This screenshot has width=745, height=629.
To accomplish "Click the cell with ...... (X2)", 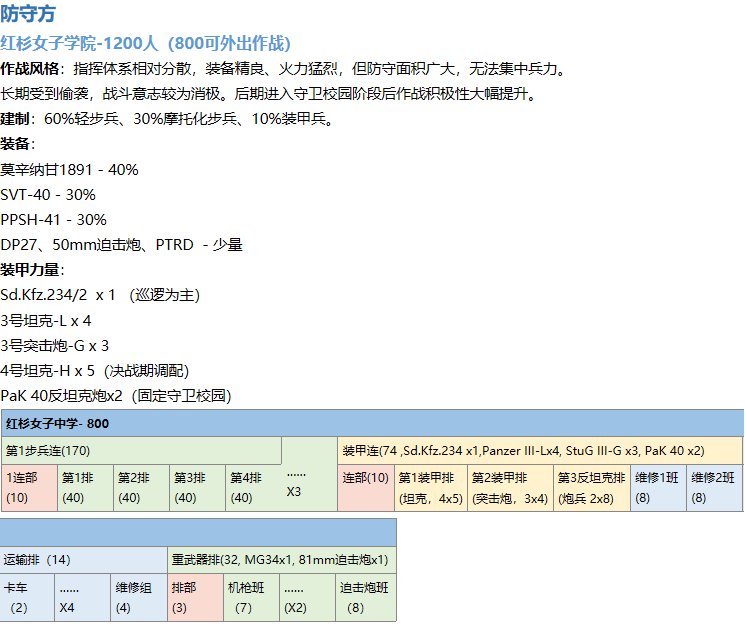I will coord(307,598).
